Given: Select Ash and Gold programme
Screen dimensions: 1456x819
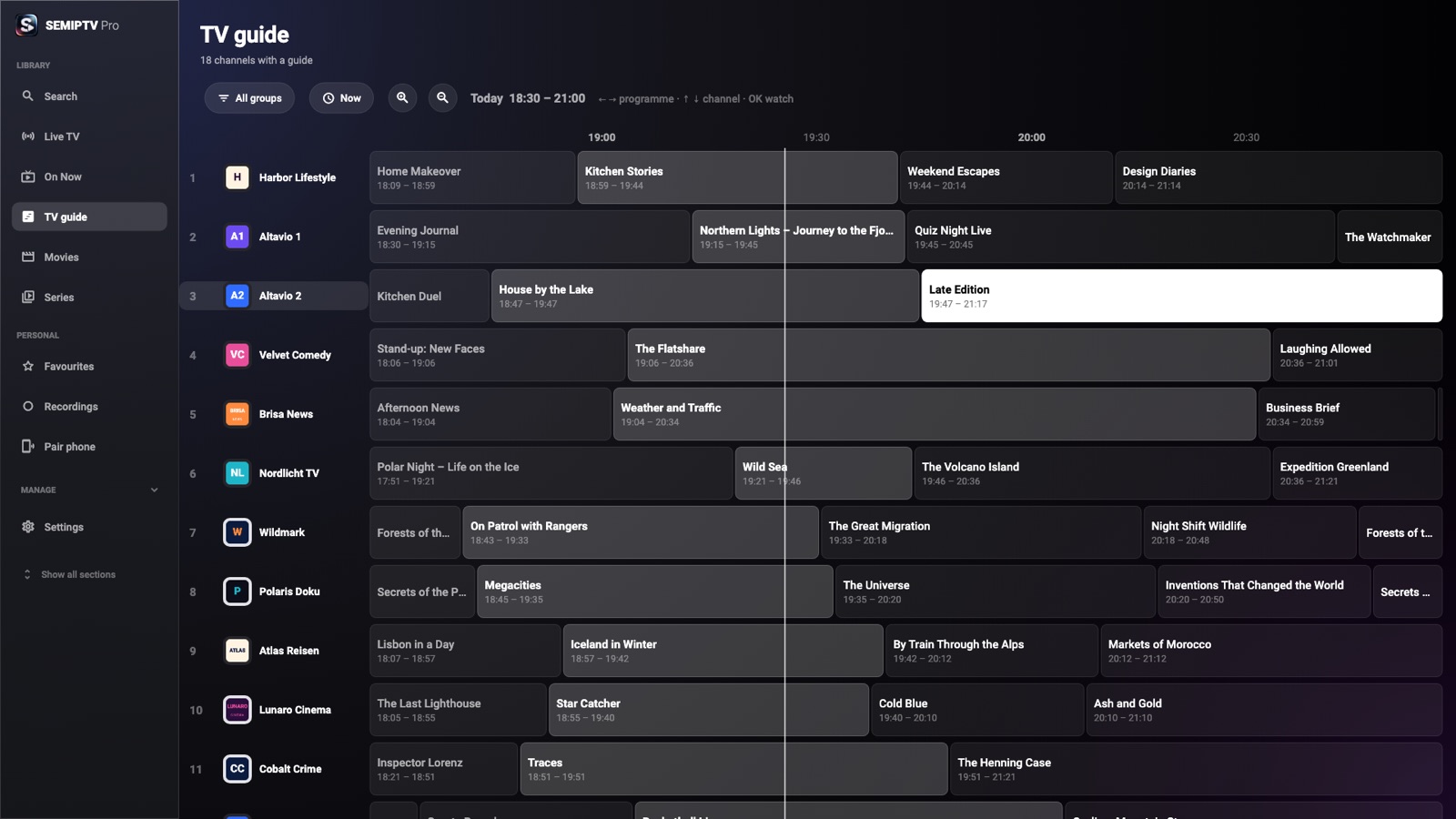Looking at the screenshot, I should (x=1265, y=710).
